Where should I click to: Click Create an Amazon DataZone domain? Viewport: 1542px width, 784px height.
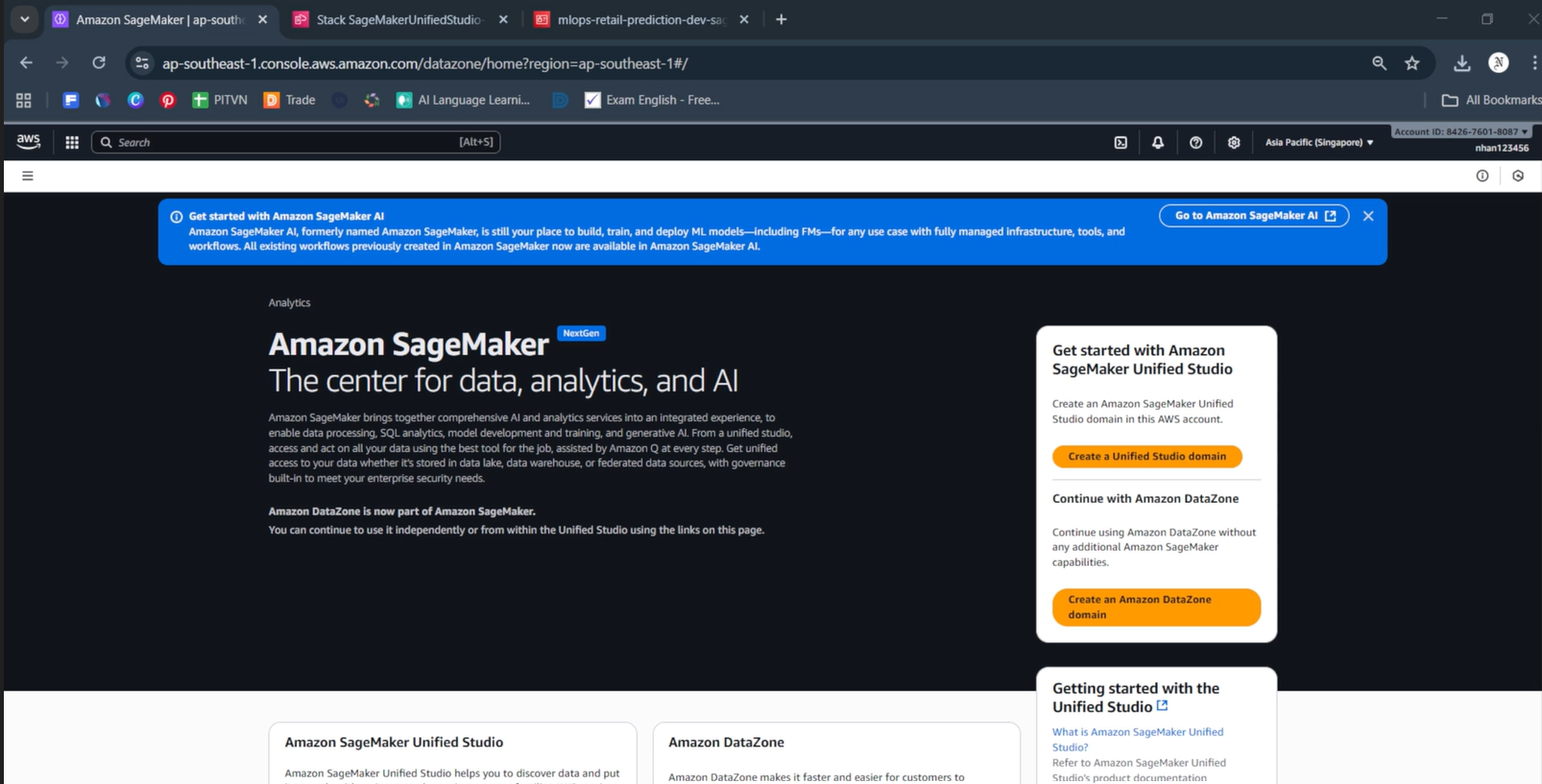1155,607
